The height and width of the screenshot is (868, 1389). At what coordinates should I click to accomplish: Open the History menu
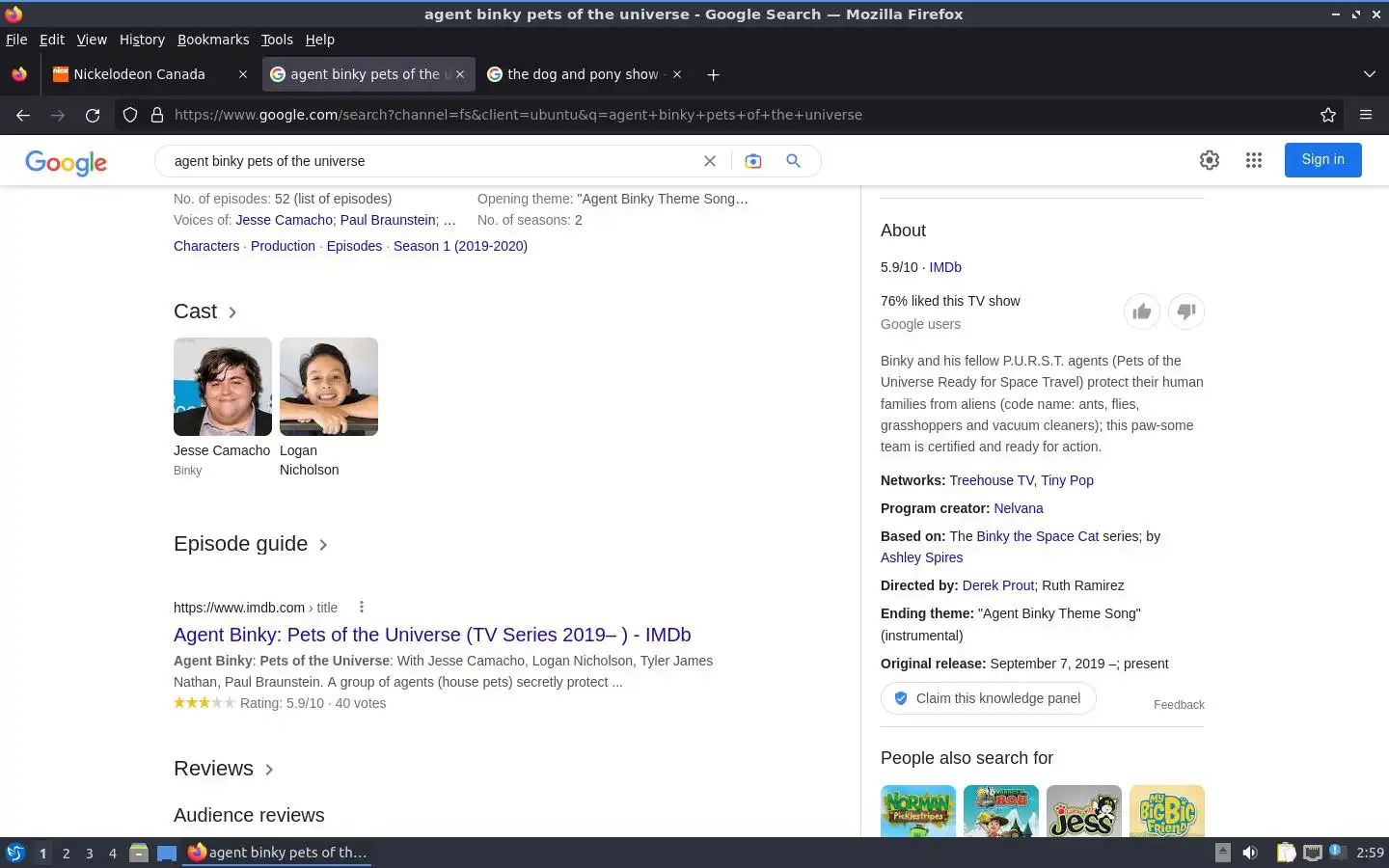[x=142, y=40]
